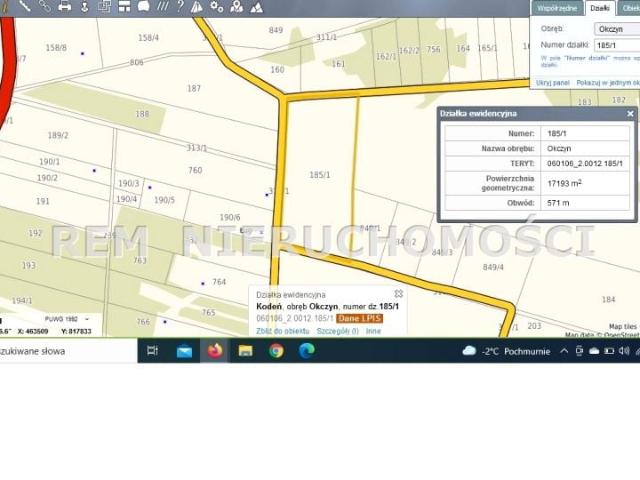The width and height of the screenshot is (640, 480).
Task: Open Firefox from the taskbar
Action: point(215,350)
